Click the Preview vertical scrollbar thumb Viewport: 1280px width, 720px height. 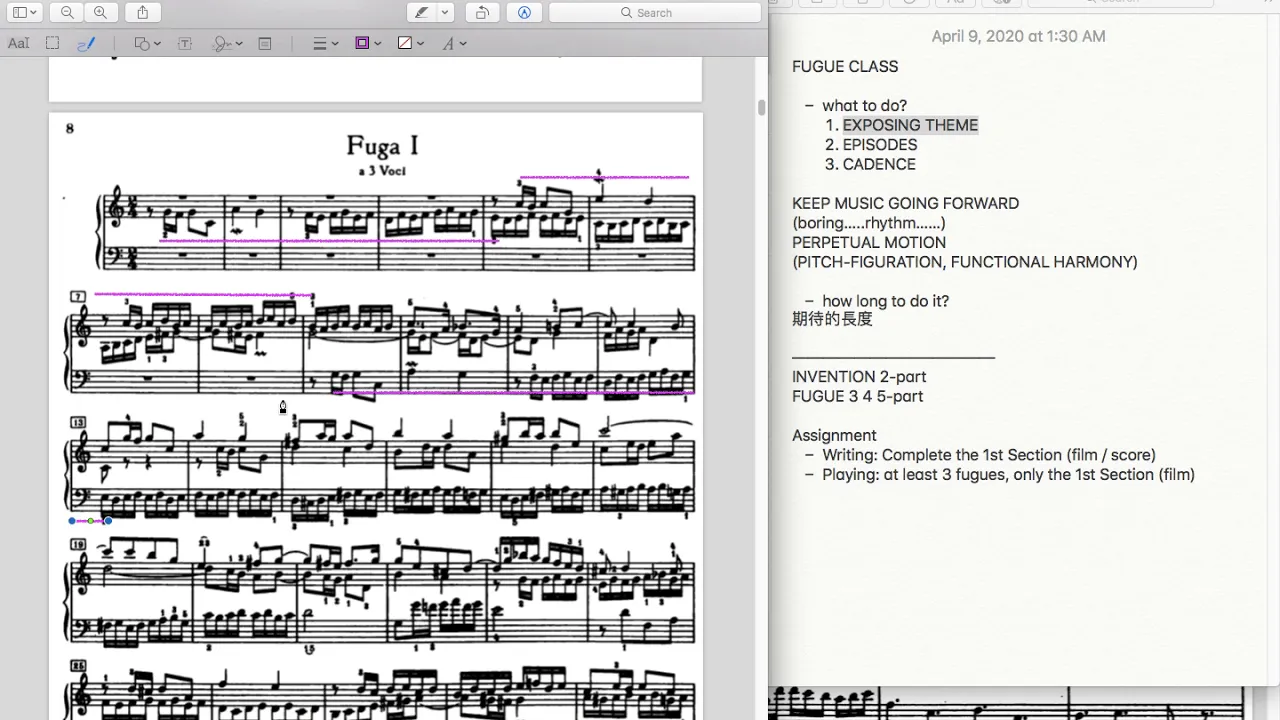point(762,107)
